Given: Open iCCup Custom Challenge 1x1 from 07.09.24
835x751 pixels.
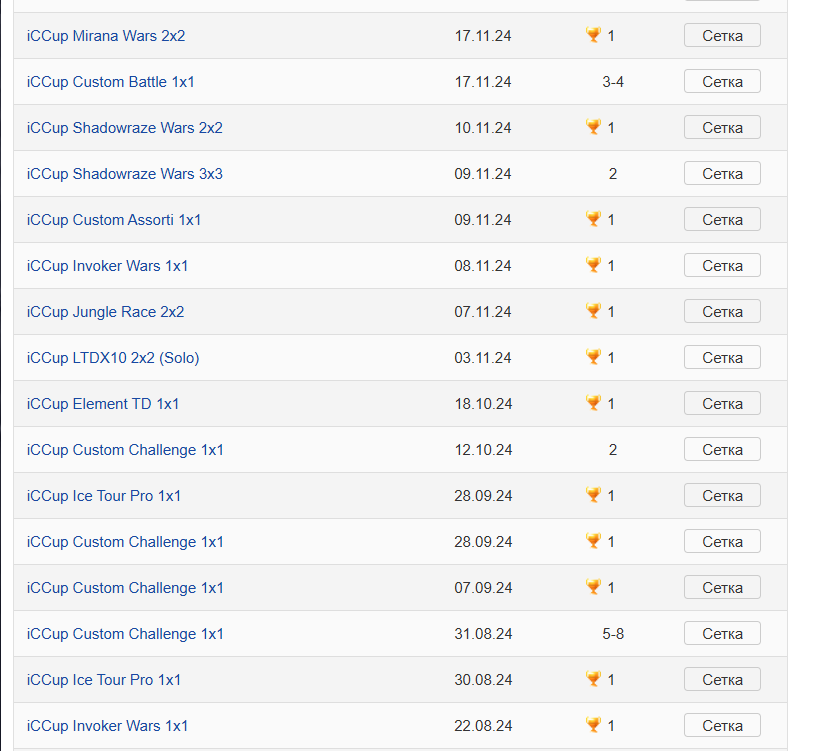Looking at the screenshot, I should coord(125,588).
